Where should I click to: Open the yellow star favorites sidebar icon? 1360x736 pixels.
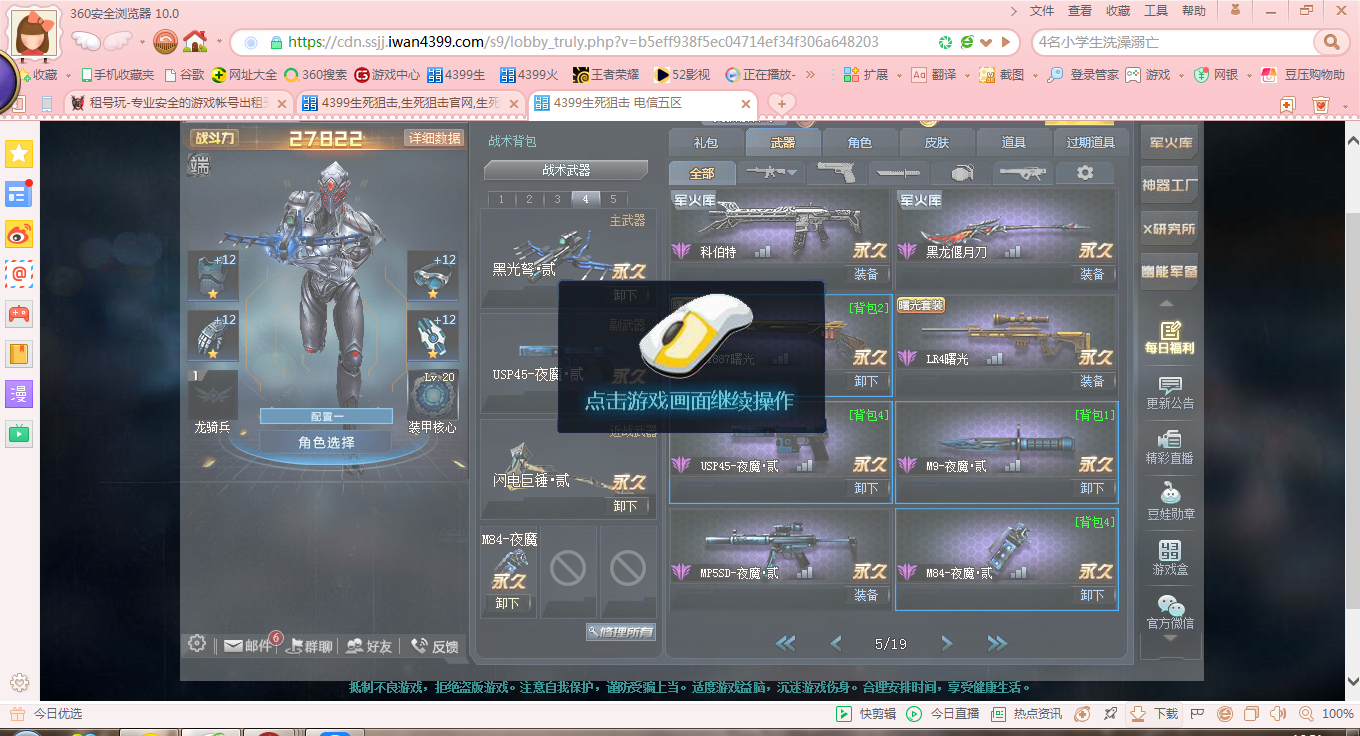click(x=19, y=153)
